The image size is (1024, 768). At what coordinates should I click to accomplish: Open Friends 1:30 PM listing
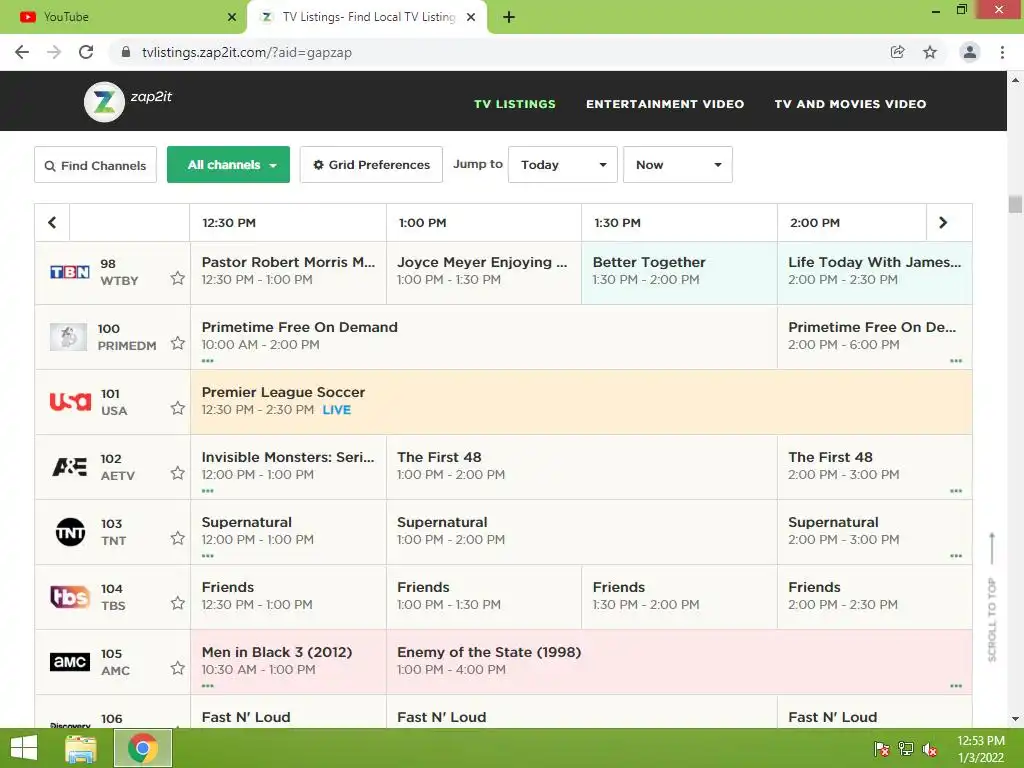[x=679, y=597]
